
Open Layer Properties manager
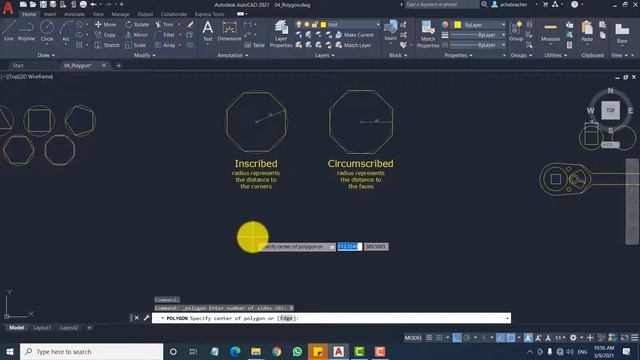pyautogui.click(x=281, y=33)
